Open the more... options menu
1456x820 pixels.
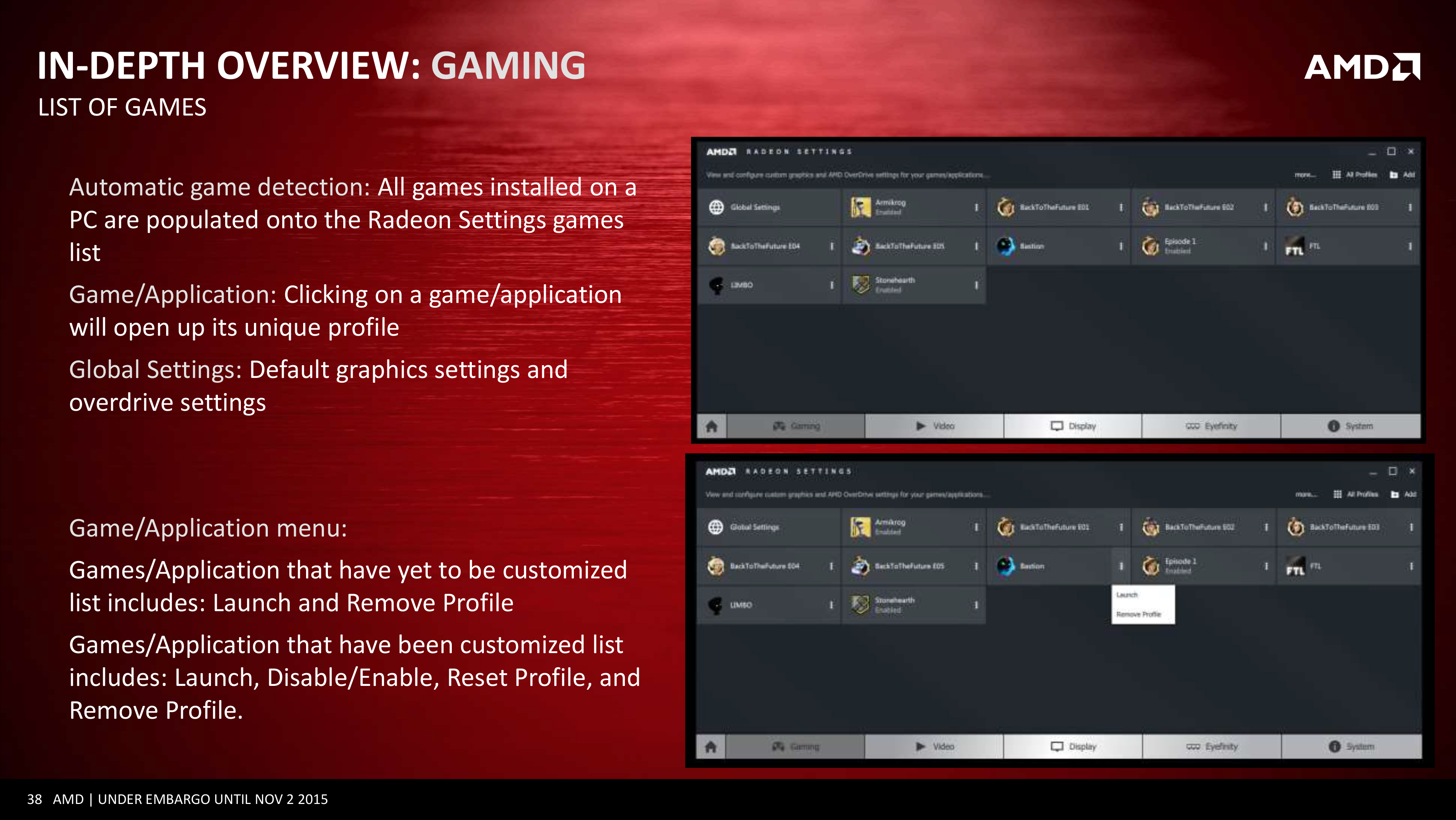(1303, 175)
